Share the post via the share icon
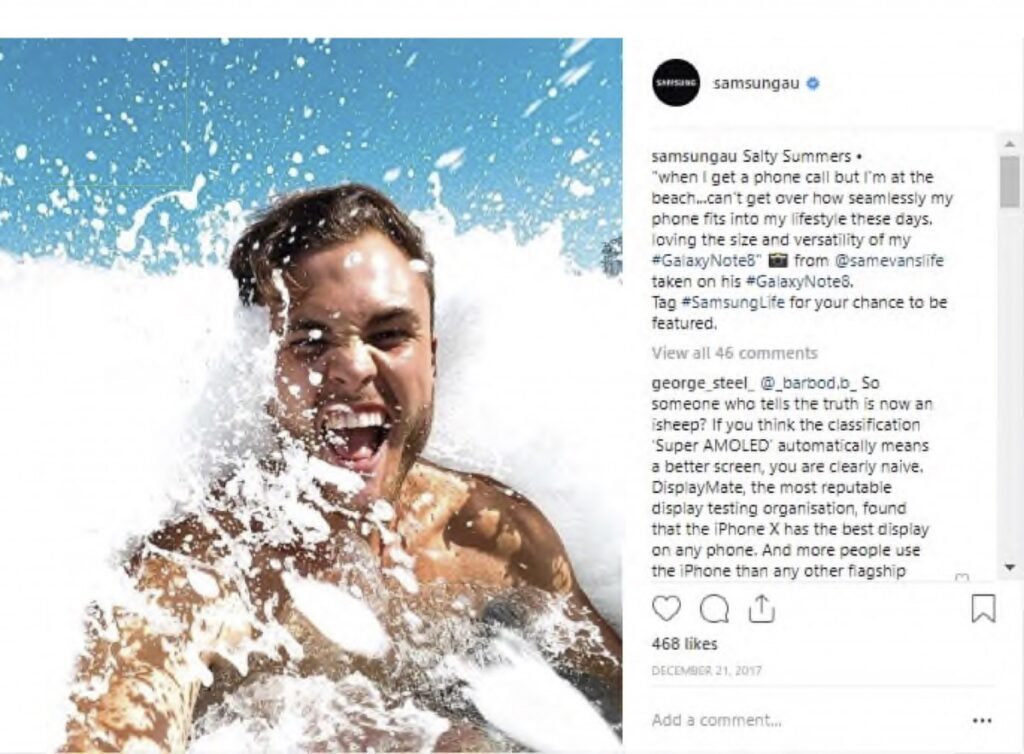 tap(761, 608)
